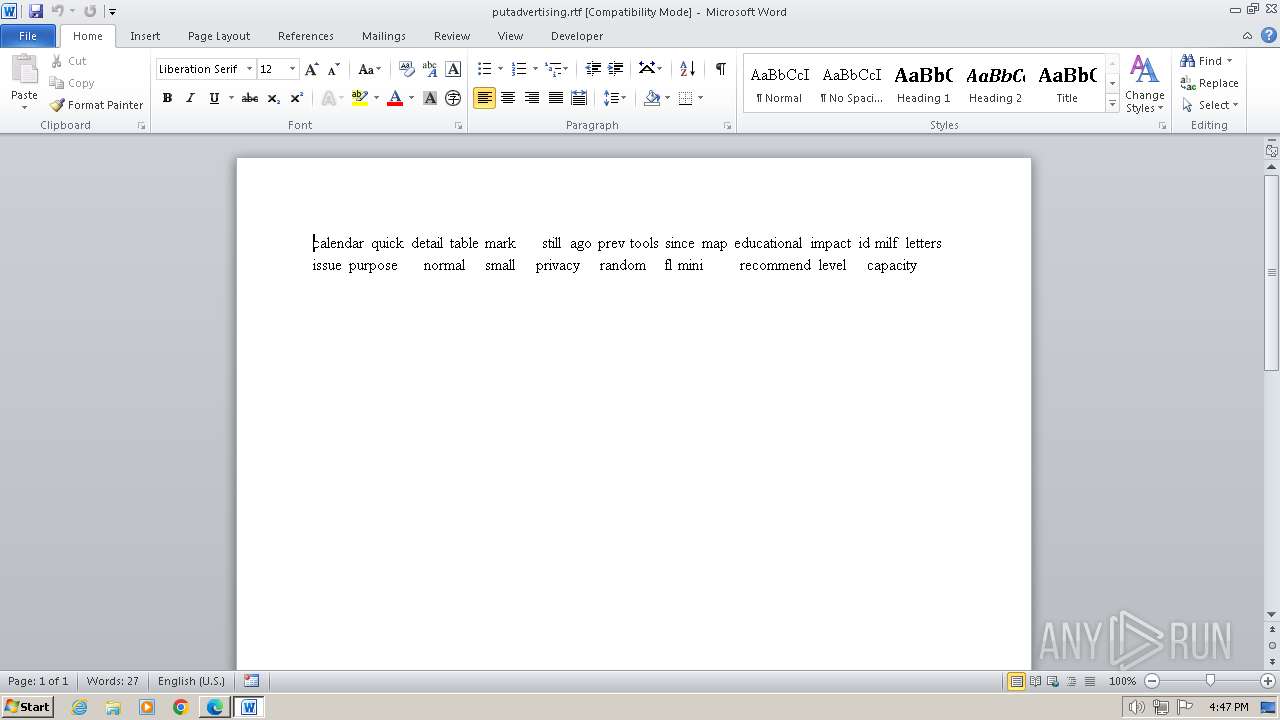This screenshot has height=720, width=1280.
Task: Open the File tab
Action: click(x=28, y=36)
